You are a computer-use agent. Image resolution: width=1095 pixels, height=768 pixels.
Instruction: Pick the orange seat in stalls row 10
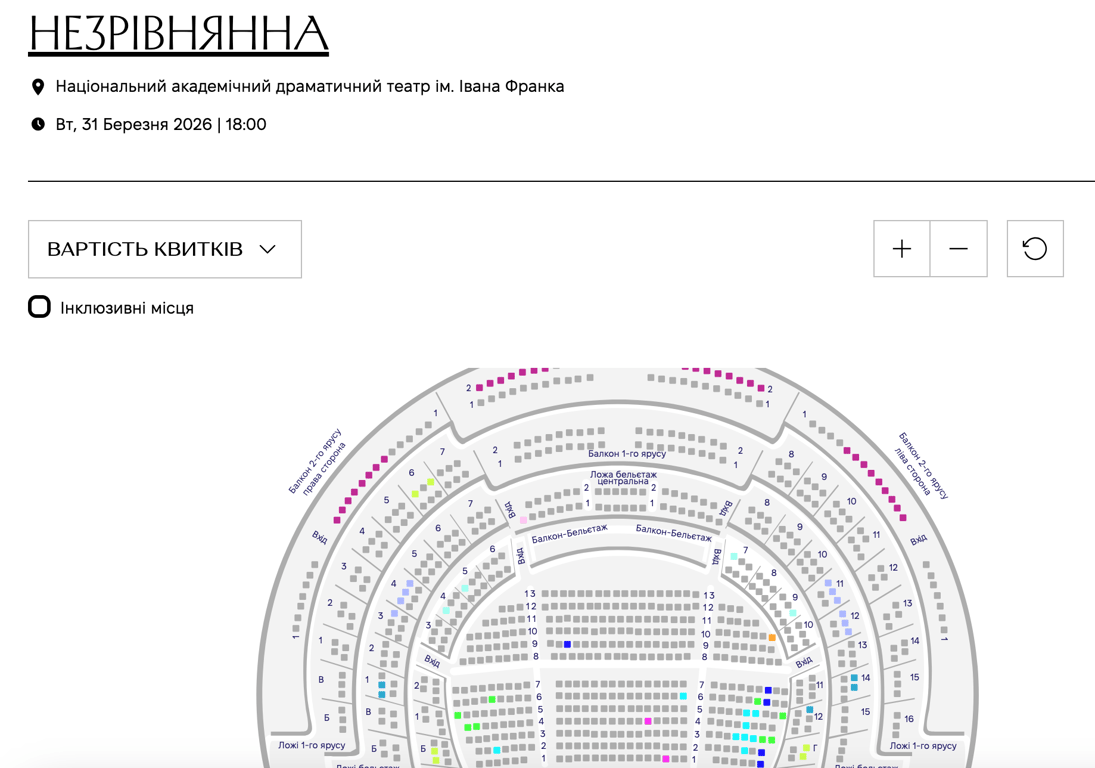pyautogui.click(x=772, y=637)
